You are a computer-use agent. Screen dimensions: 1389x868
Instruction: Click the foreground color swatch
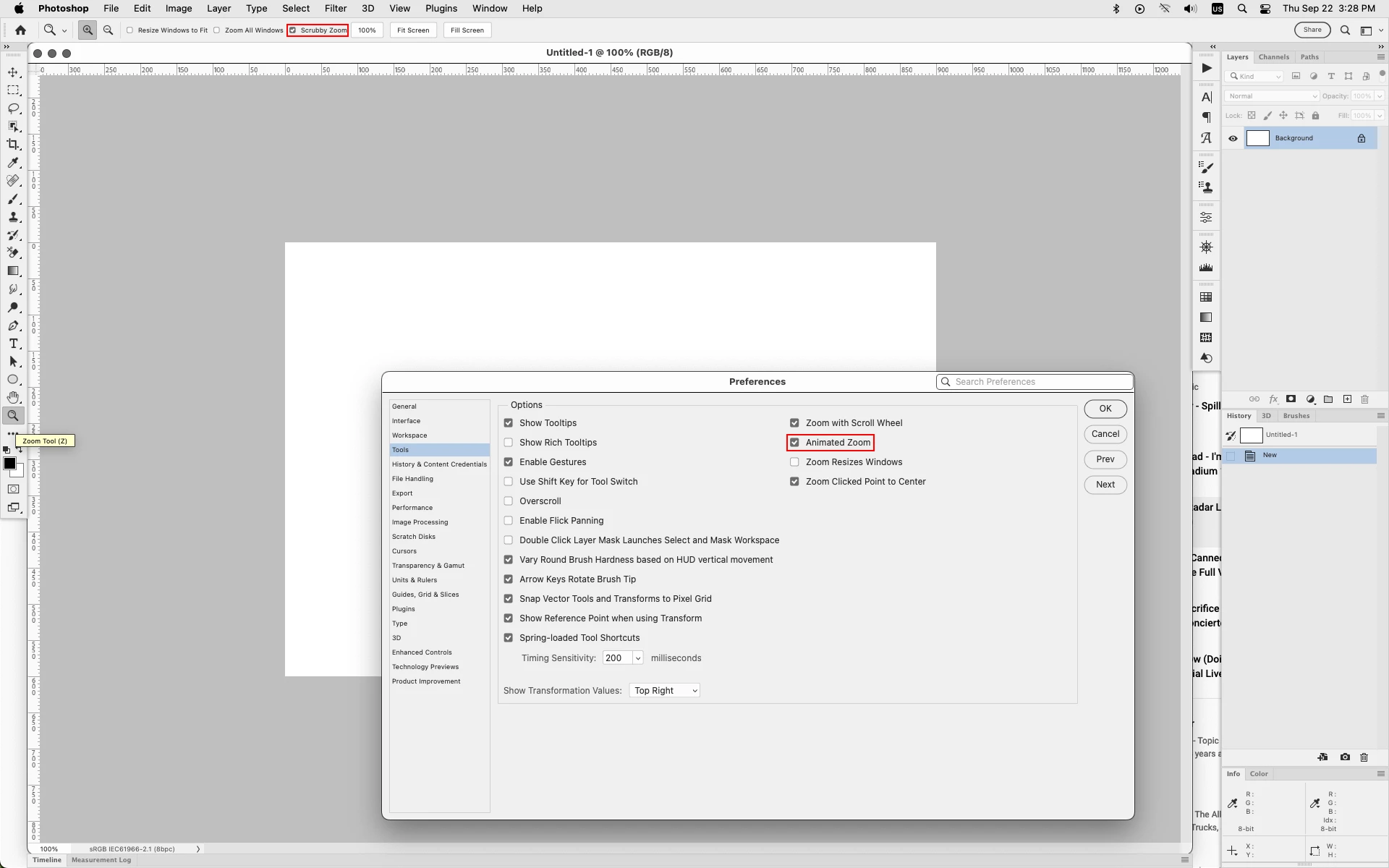point(9,464)
